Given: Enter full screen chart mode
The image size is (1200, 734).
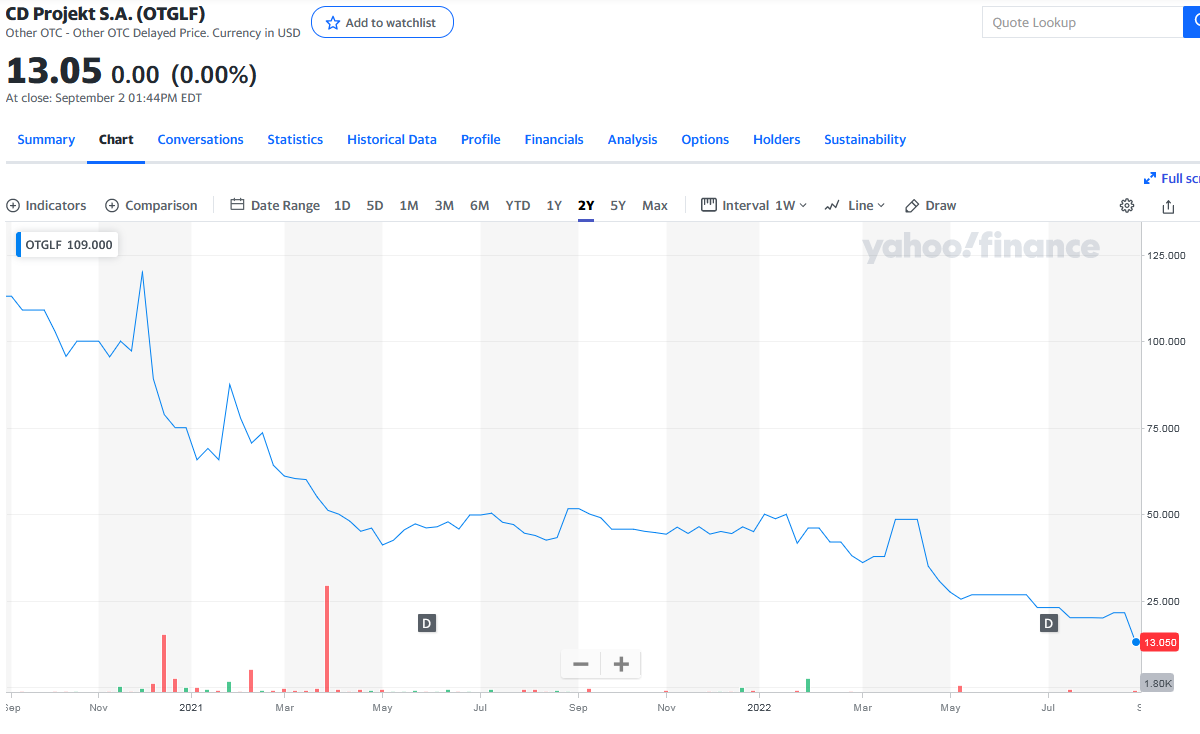Looking at the screenshot, I should (1172, 178).
